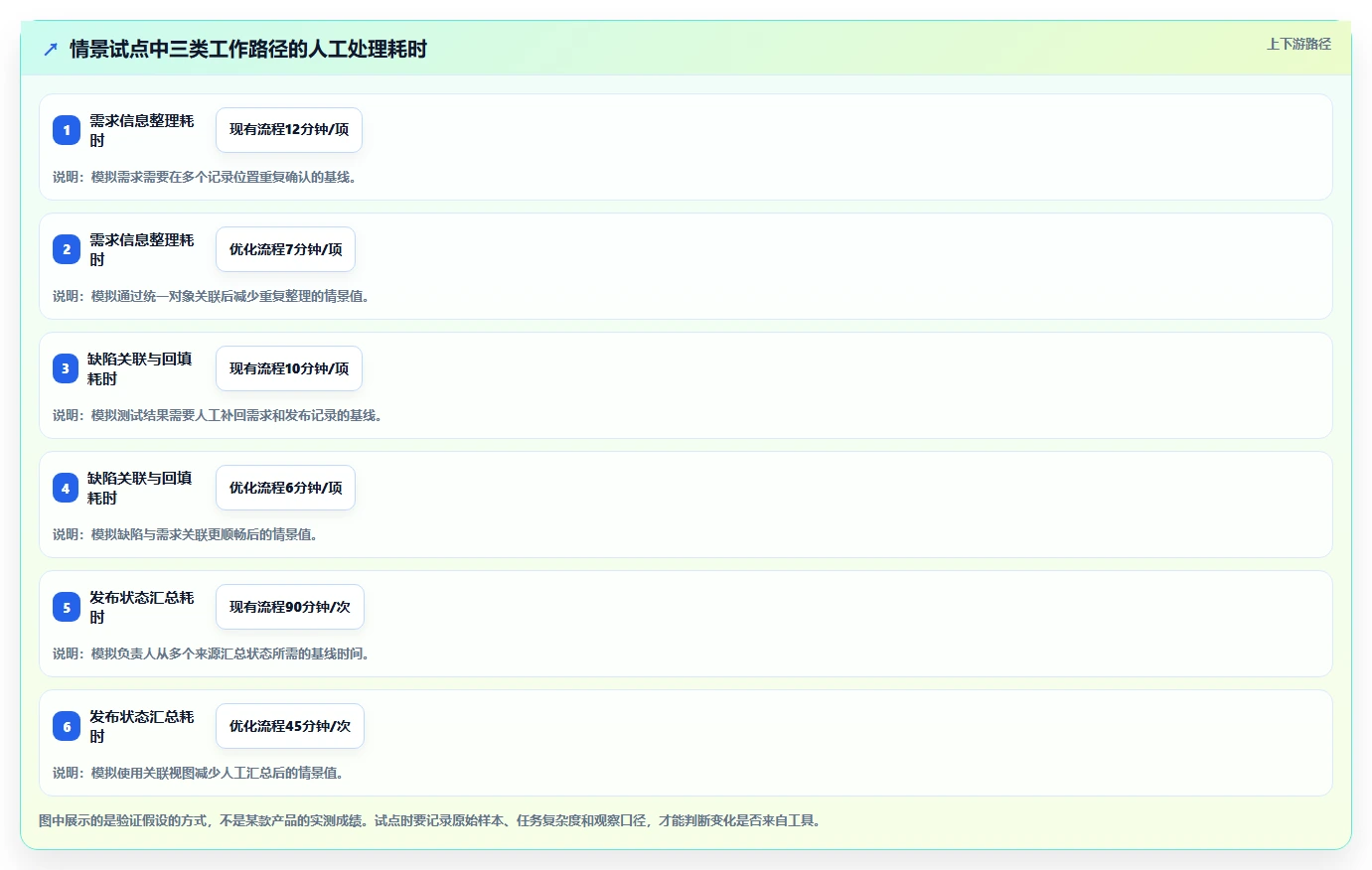Image resolution: width=1372 pixels, height=870 pixels.
Task: Click the footer note starting 图中展示的是验证假设的方式
Action: (x=430, y=820)
